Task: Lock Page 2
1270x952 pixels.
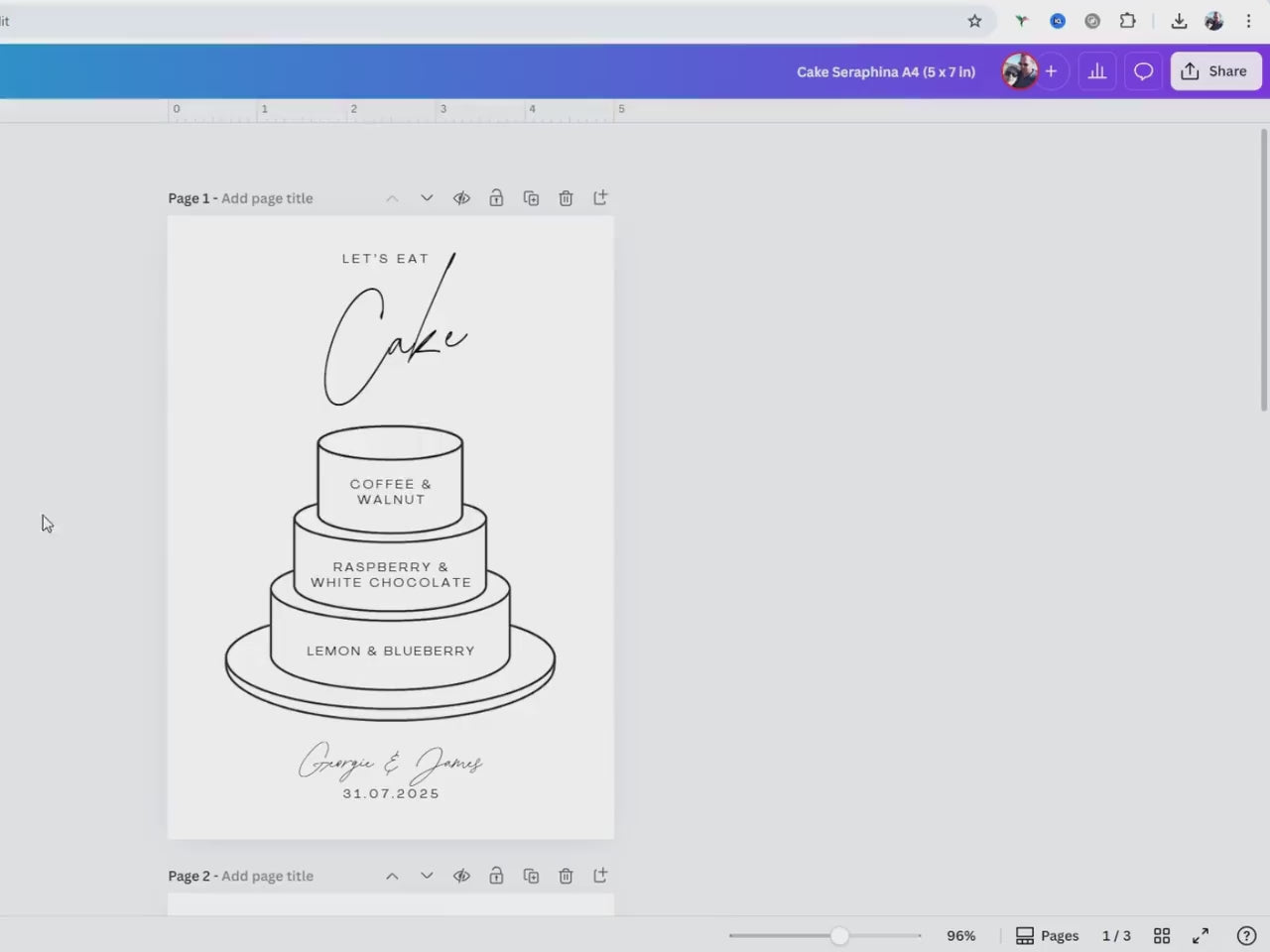Action: (x=496, y=876)
